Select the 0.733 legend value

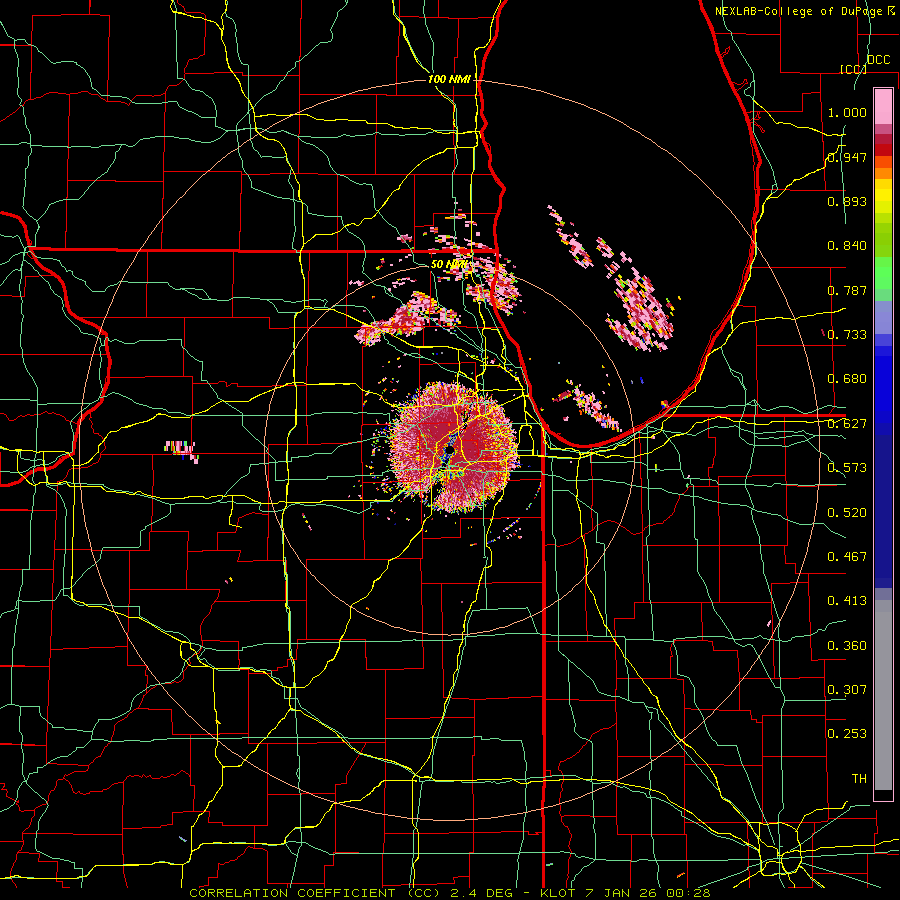pos(847,335)
